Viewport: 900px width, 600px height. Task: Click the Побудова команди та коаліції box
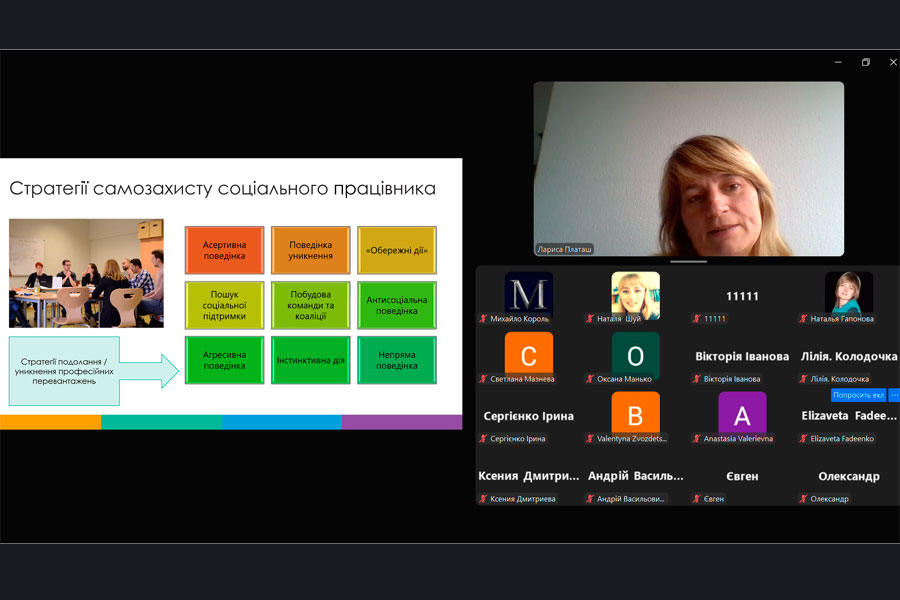[311, 305]
